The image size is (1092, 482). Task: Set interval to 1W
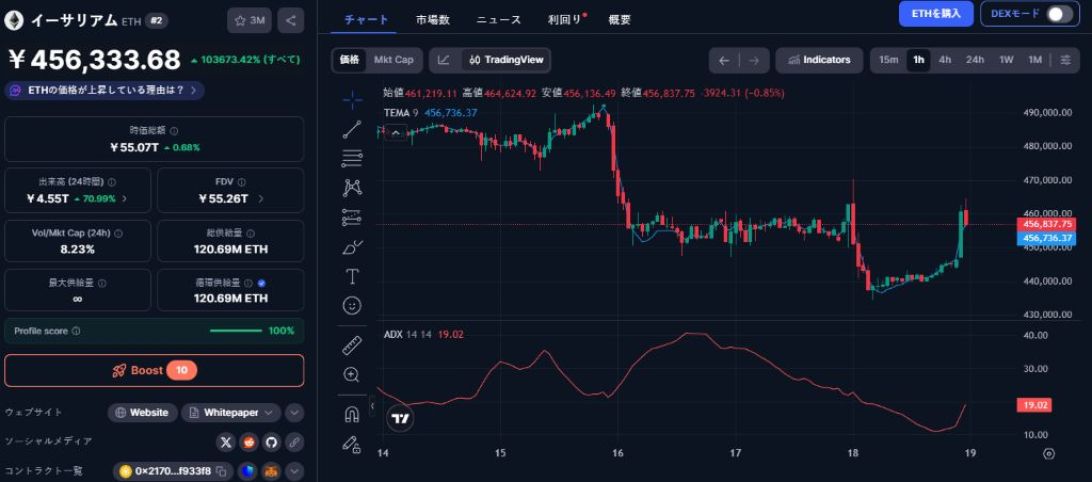[x=1006, y=60]
